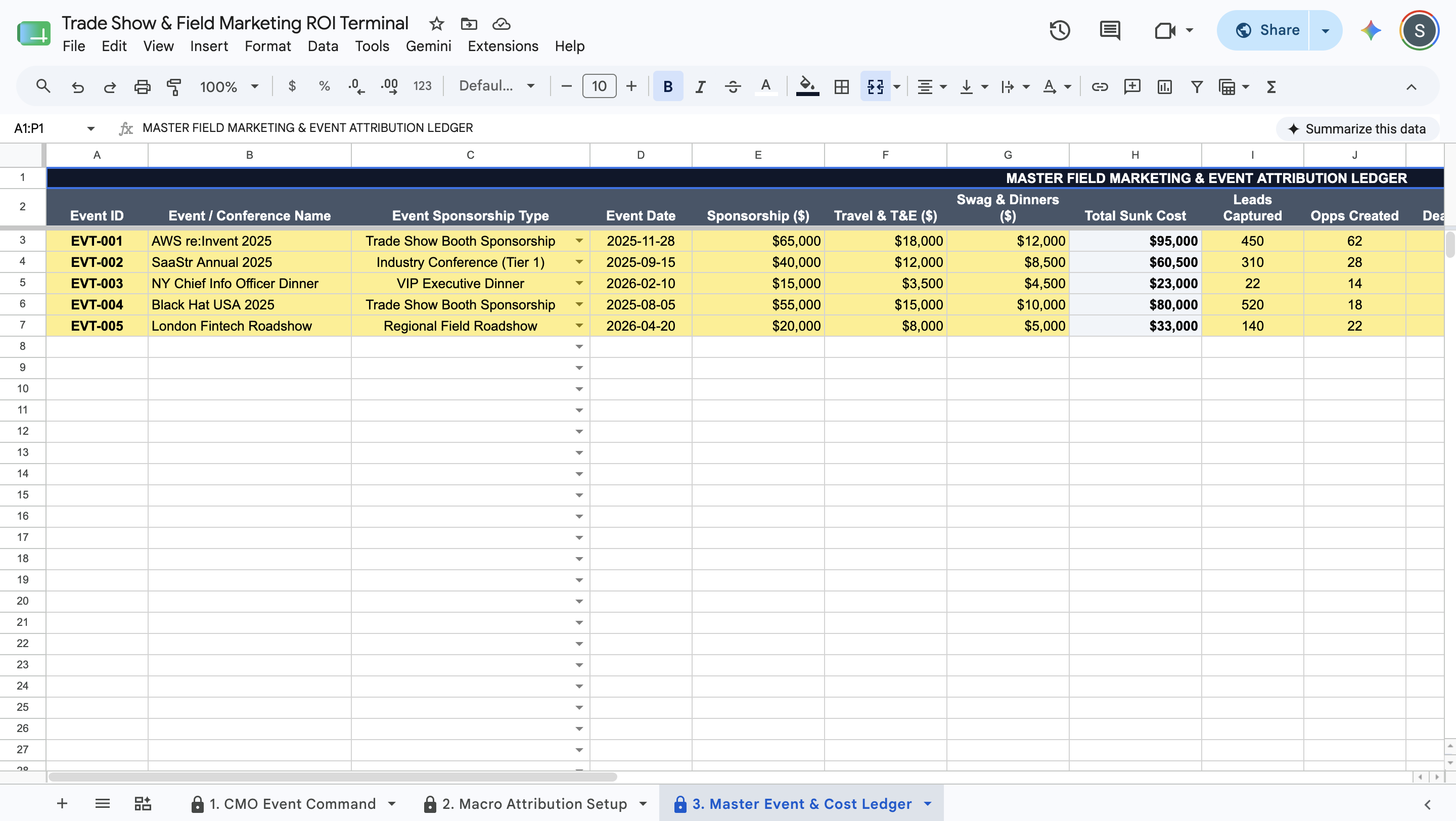Toggle bold formatting
1456x821 pixels.
click(x=667, y=86)
